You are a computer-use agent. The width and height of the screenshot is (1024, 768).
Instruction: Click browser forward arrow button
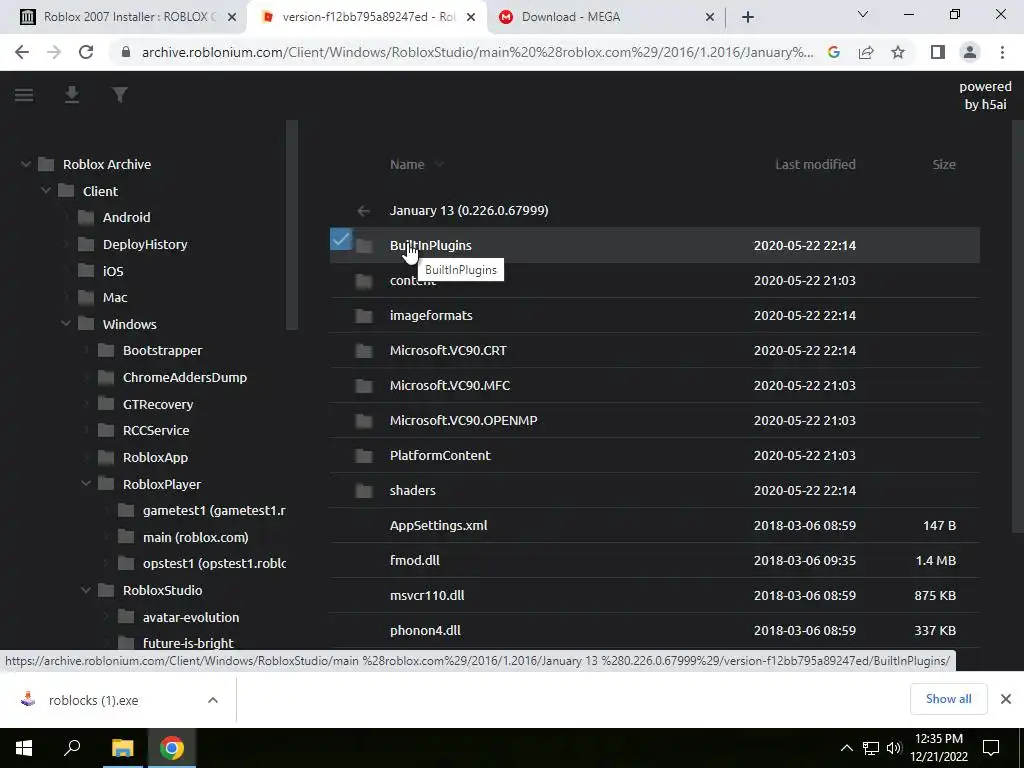[54, 52]
